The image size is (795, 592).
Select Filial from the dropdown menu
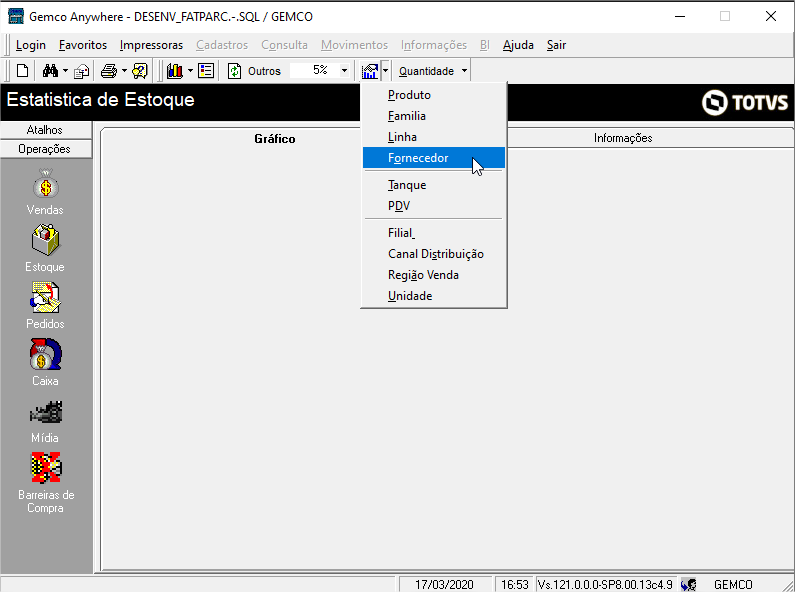pos(434,233)
